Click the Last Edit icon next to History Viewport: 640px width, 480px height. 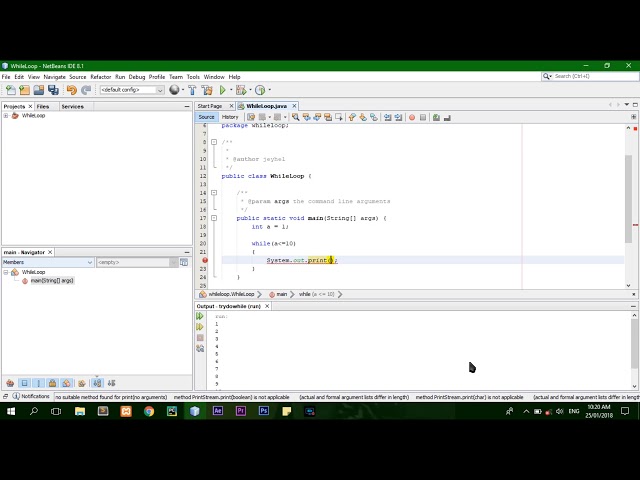[x=251, y=117]
